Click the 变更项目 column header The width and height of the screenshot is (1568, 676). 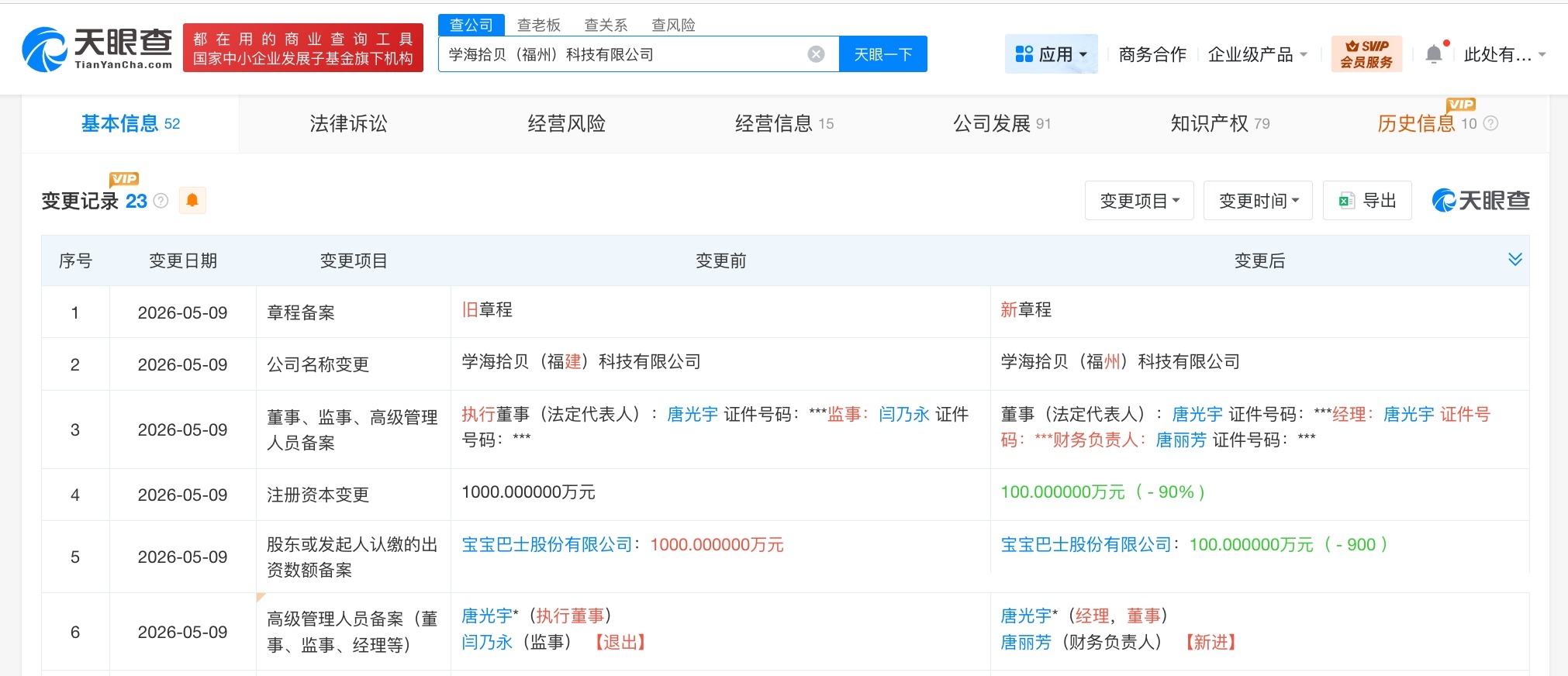354,261
